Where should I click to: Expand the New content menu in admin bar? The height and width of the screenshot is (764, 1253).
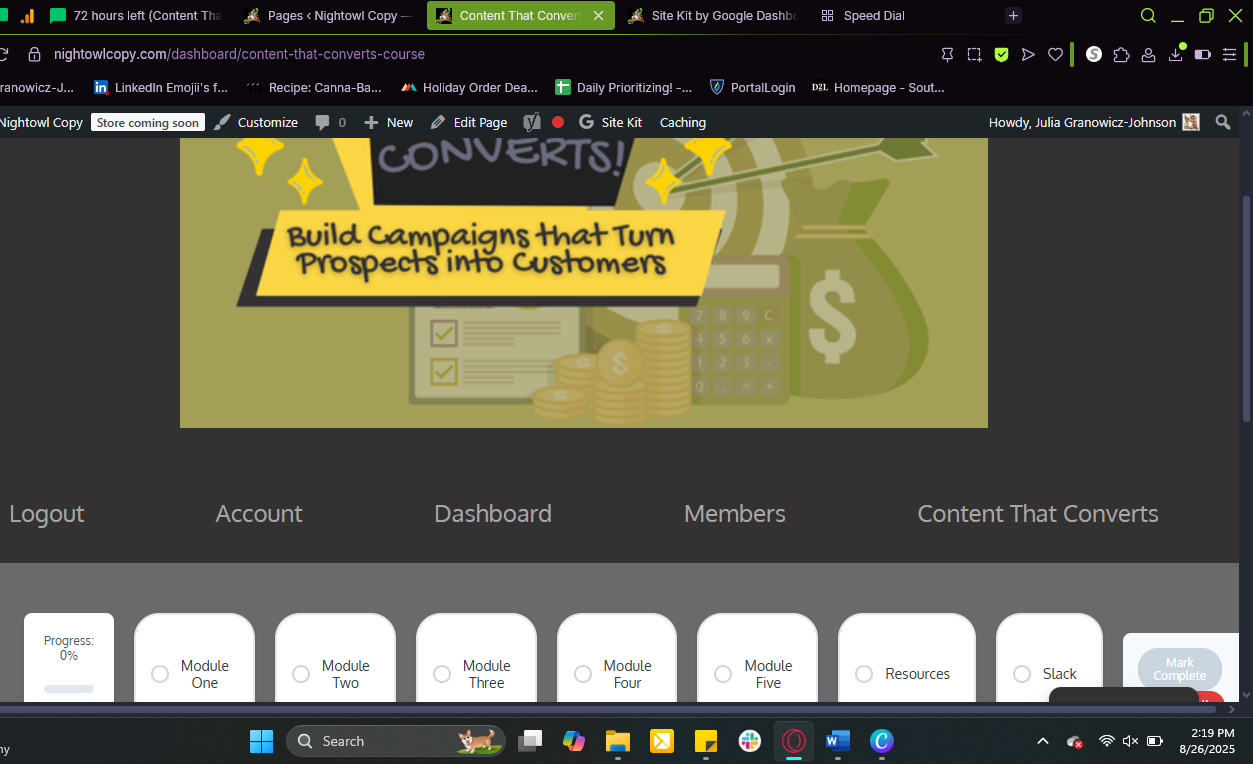(x=388, y=122)
